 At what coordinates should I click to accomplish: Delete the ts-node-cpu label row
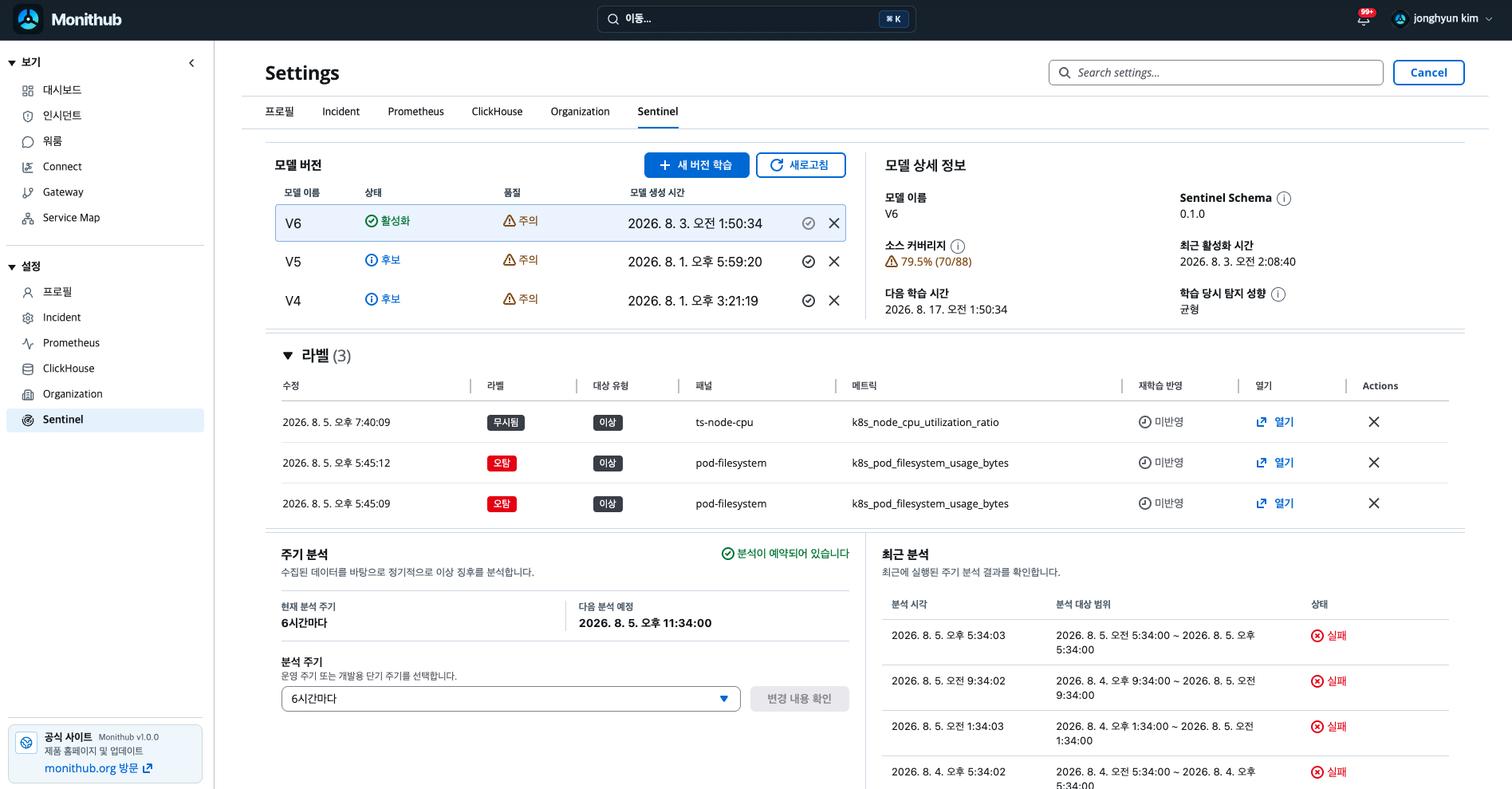1374,422
